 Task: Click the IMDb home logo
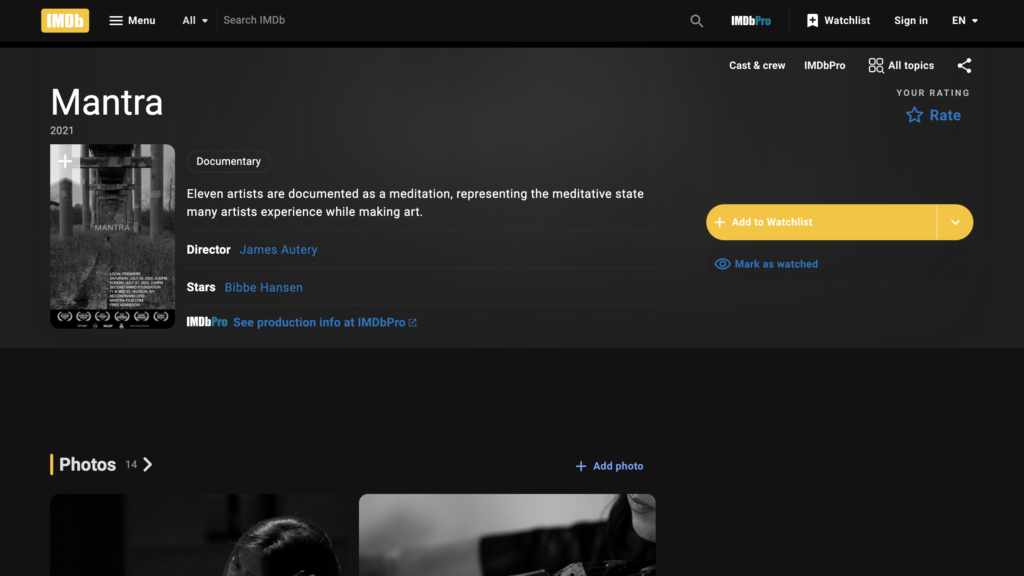(x=65, y=20)
